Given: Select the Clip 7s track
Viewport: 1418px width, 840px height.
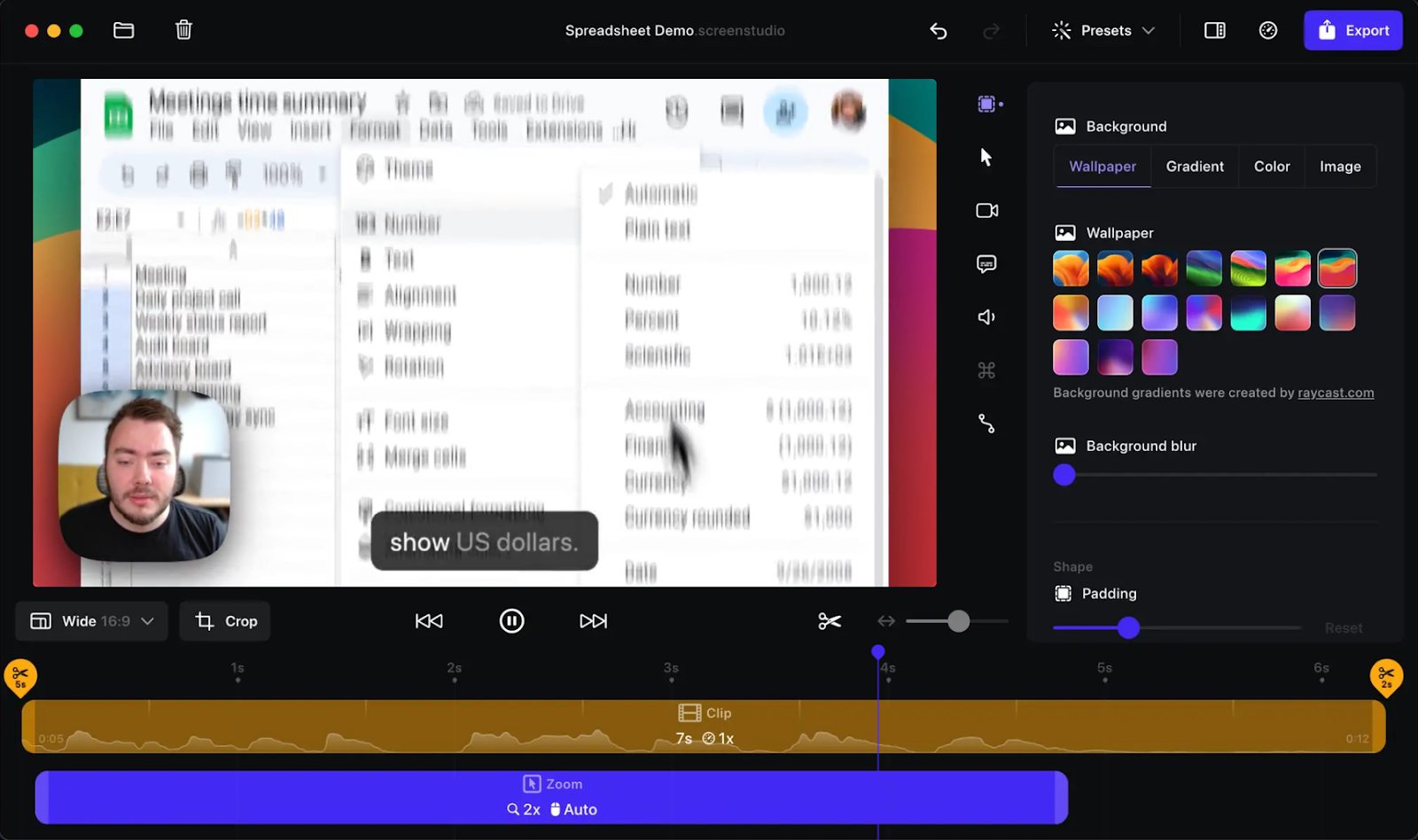Looking at the screenshot, I should pyautogui.click(x=704, y=727).
